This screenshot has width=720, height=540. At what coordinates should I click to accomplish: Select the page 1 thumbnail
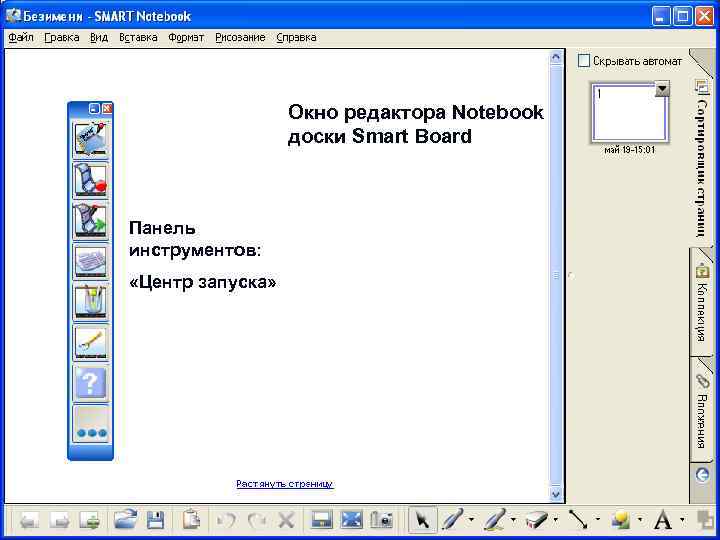(630, 113)
